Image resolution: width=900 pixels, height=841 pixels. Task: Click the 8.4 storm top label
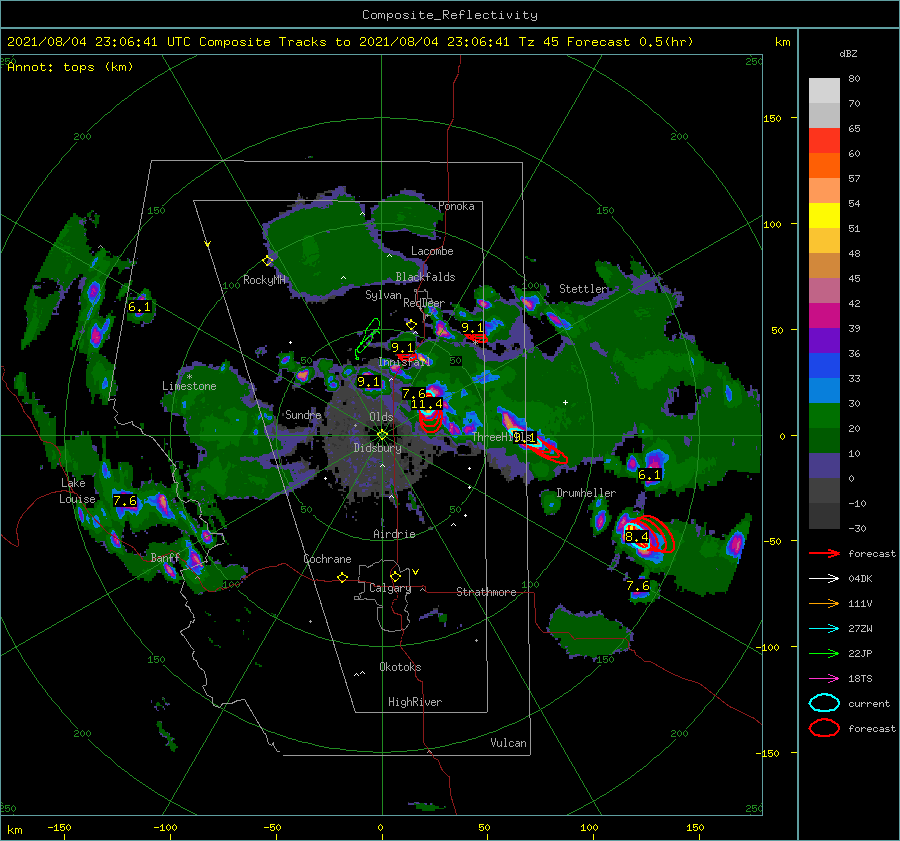point(637,537)
